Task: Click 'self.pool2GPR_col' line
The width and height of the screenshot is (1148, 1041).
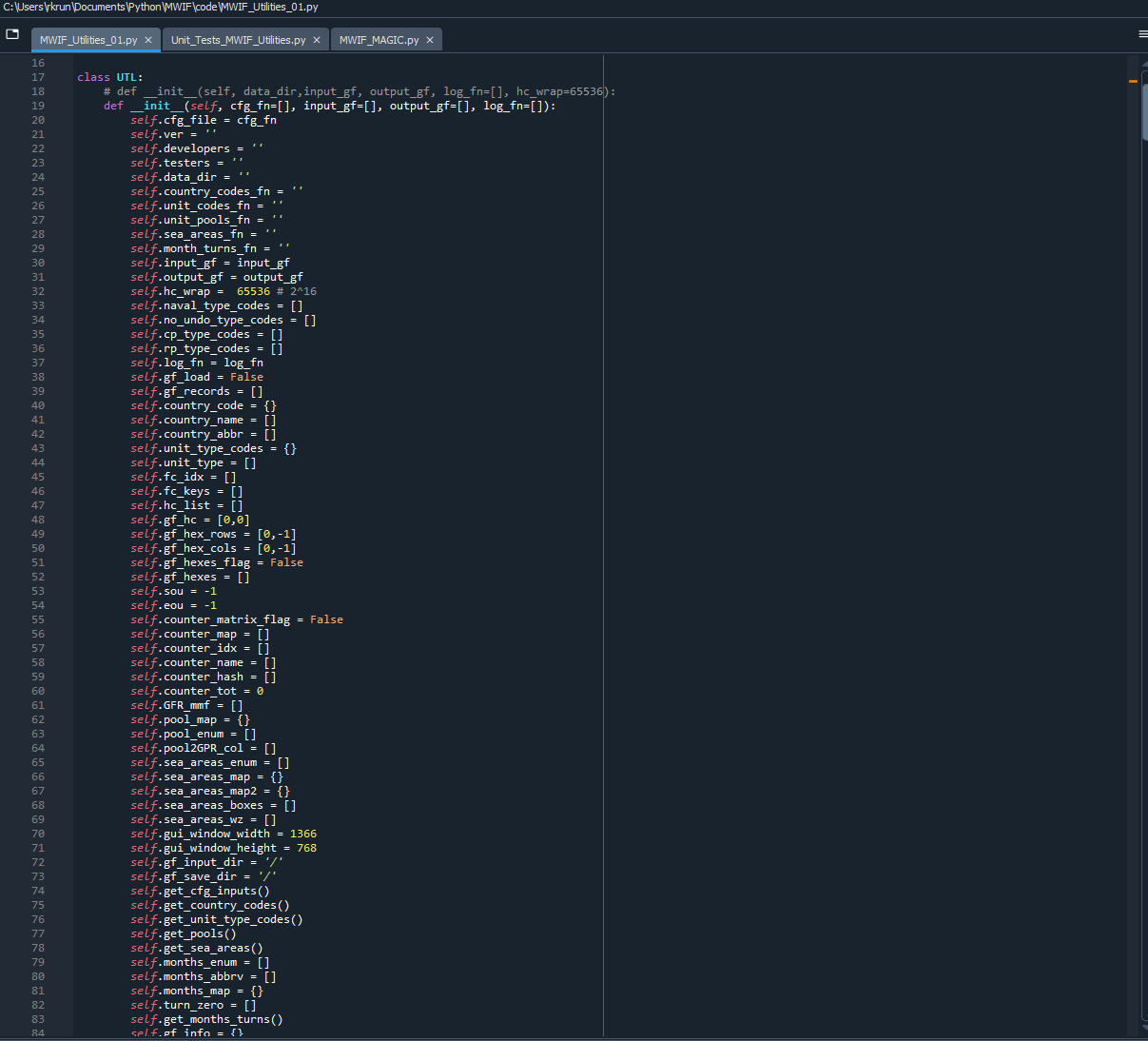Action: click(204, 748)
